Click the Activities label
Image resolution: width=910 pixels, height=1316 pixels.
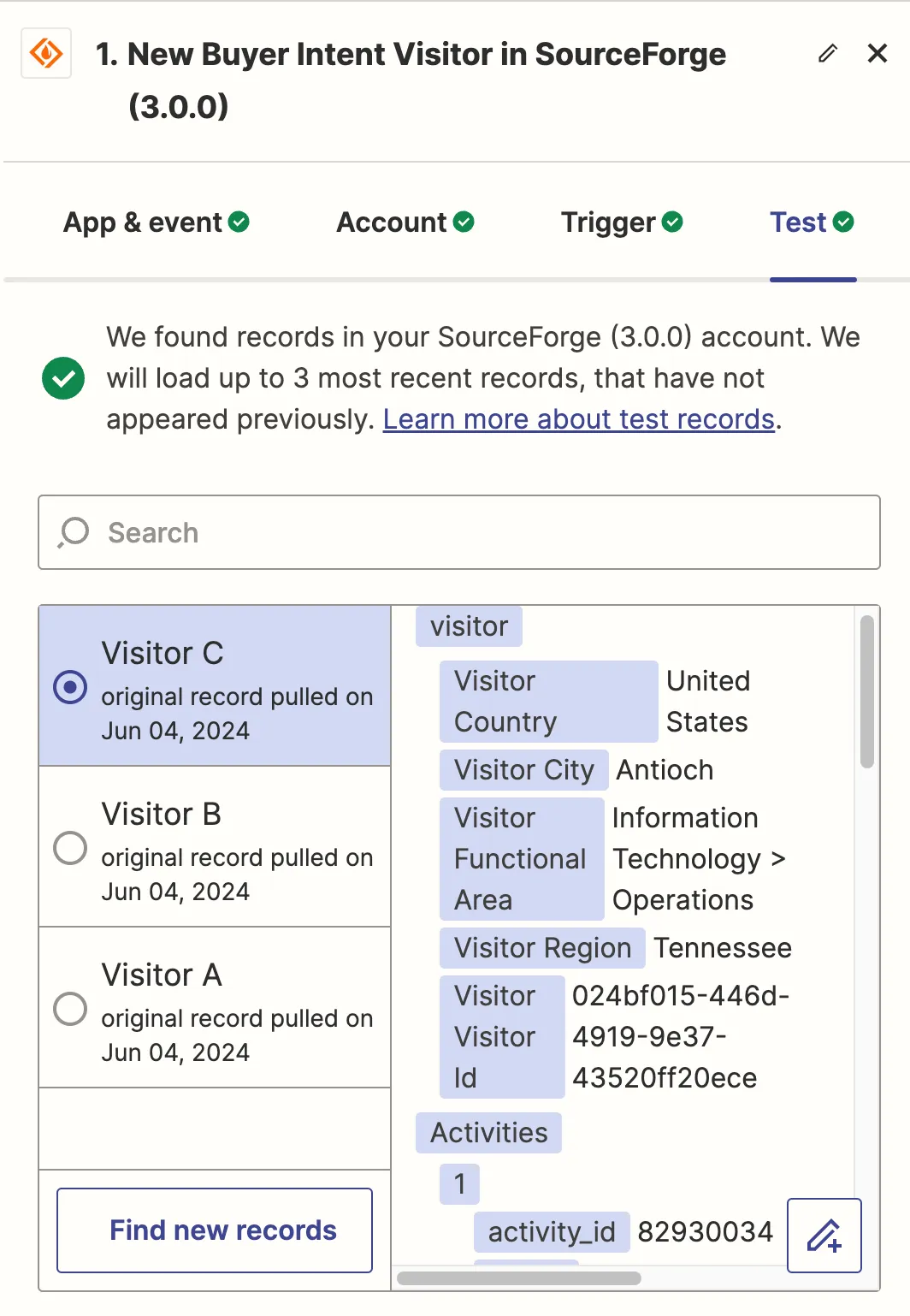[488, 1133]
